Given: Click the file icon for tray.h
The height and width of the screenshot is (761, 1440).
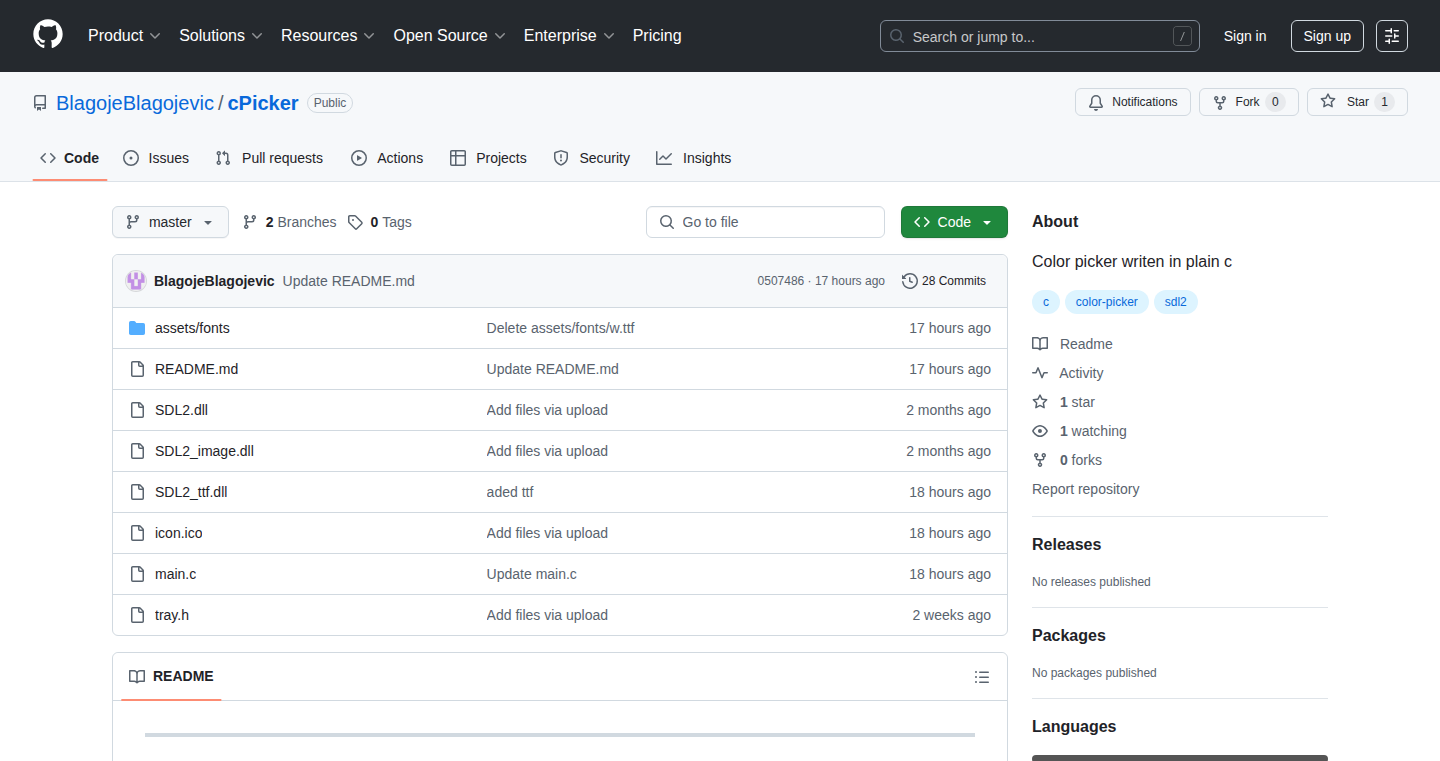Looking at the screenshot, I should coord(137,615).
